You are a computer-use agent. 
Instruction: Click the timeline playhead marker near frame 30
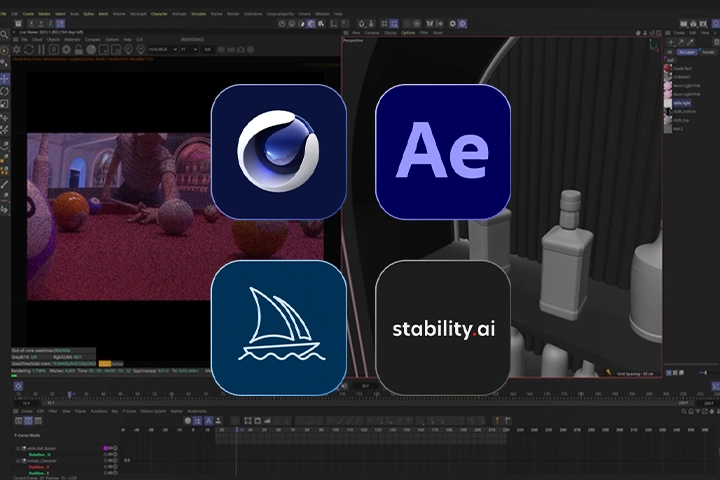click(69, 394)
